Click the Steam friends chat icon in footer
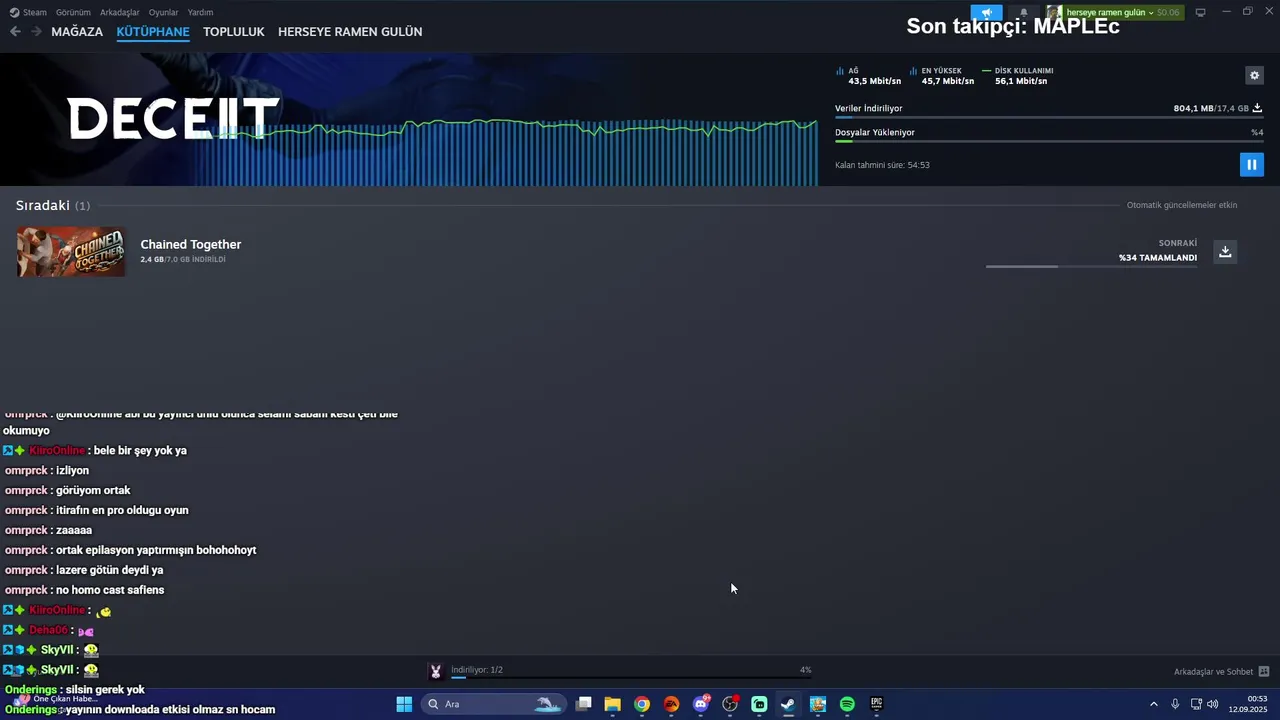The image size is (1280, 720). pyautogui.click(x=1264, y=671)
